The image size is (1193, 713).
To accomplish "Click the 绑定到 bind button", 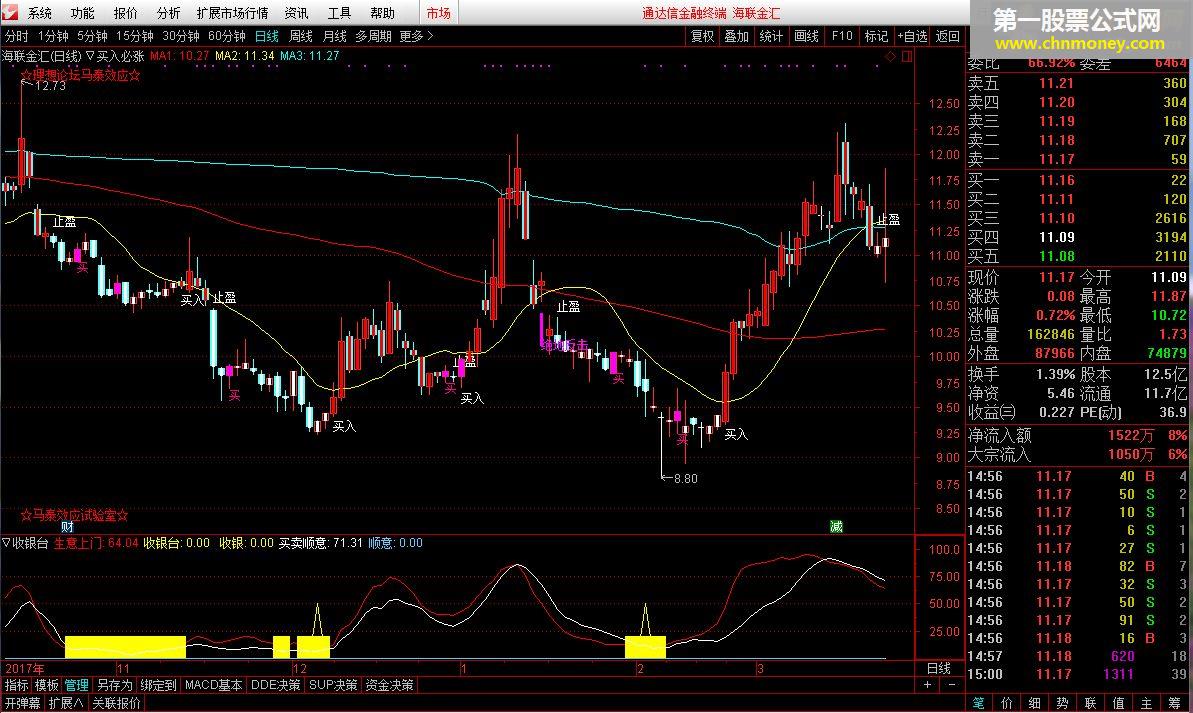I will pyautogui.click(x=157, y=685).
